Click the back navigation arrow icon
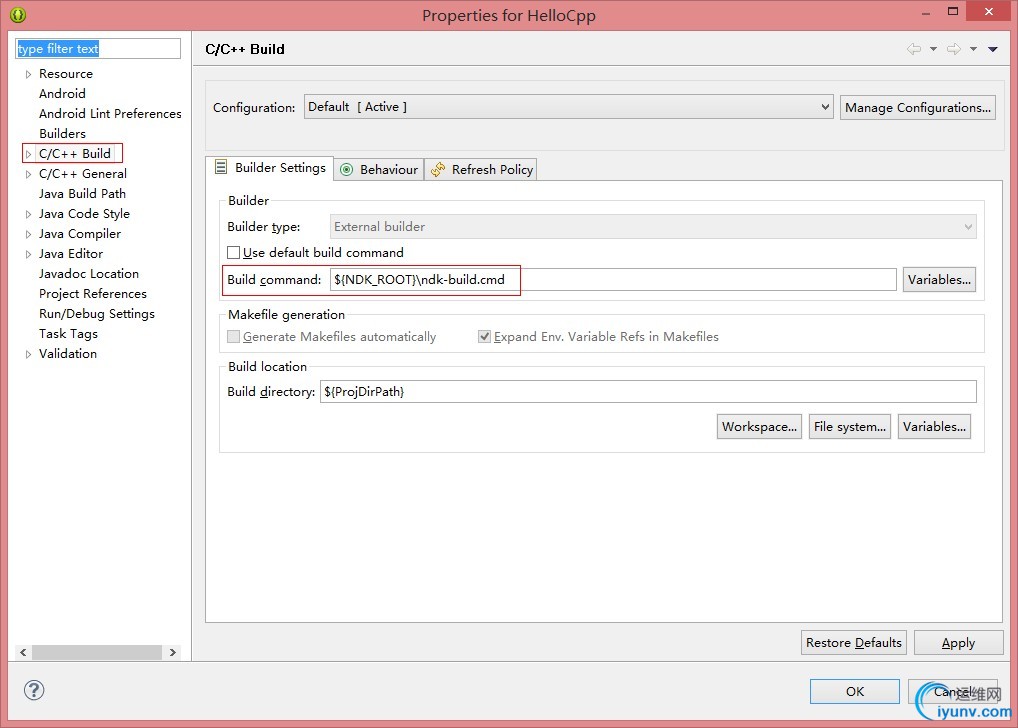The image size is (1018, 728). (x=913, y=49)
